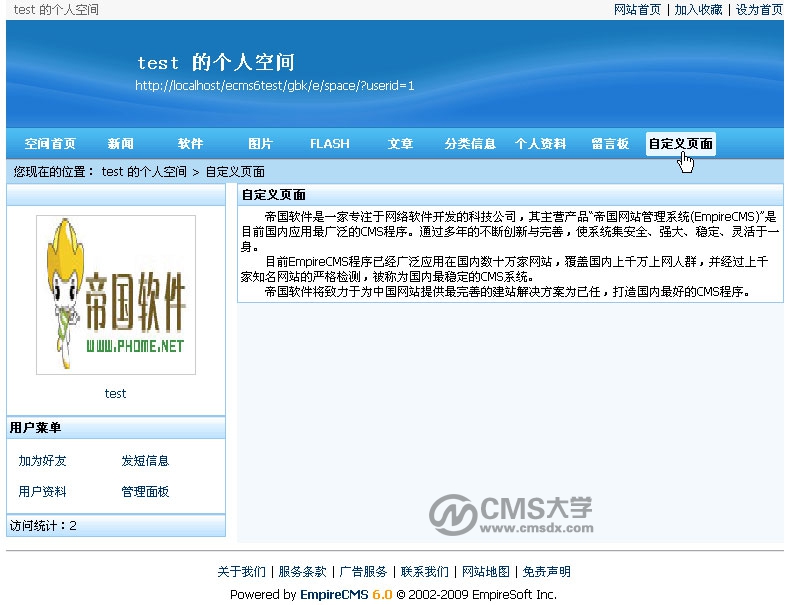787x605 pixels.
Task: Open the EmpireCMS footer link
Action: 334,594
